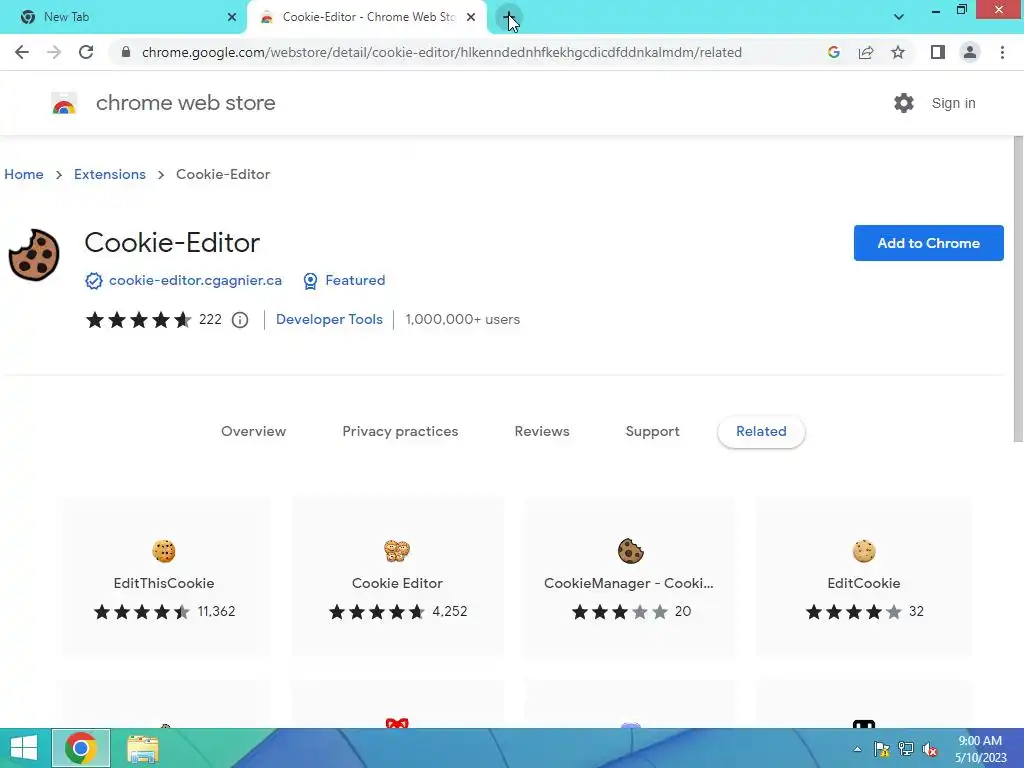Close the Cookie-Editor Chrome Web Store tab
Image resolution: width=1024 pixels, height=768 pixels.
pos(471,18)
